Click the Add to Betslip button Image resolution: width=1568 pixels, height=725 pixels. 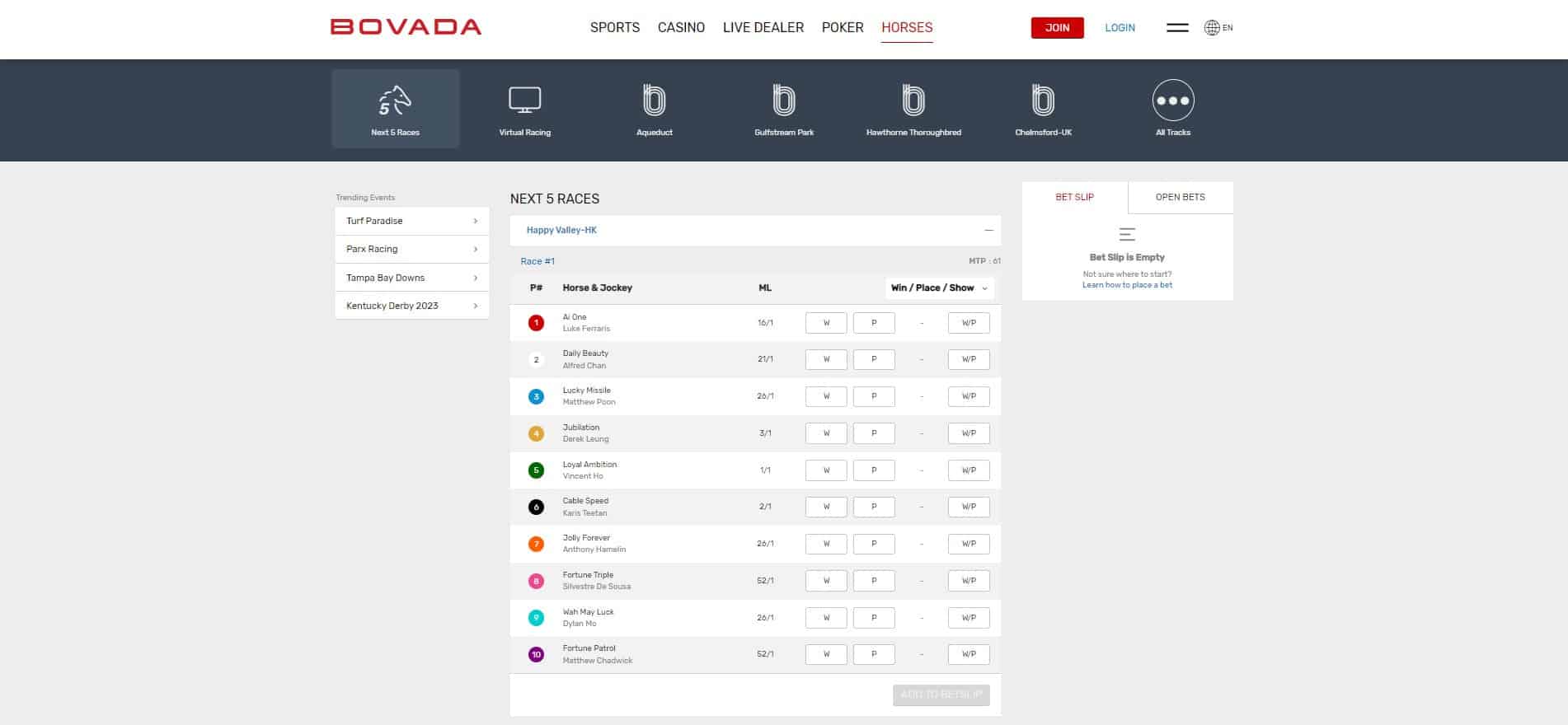point(941,695)
